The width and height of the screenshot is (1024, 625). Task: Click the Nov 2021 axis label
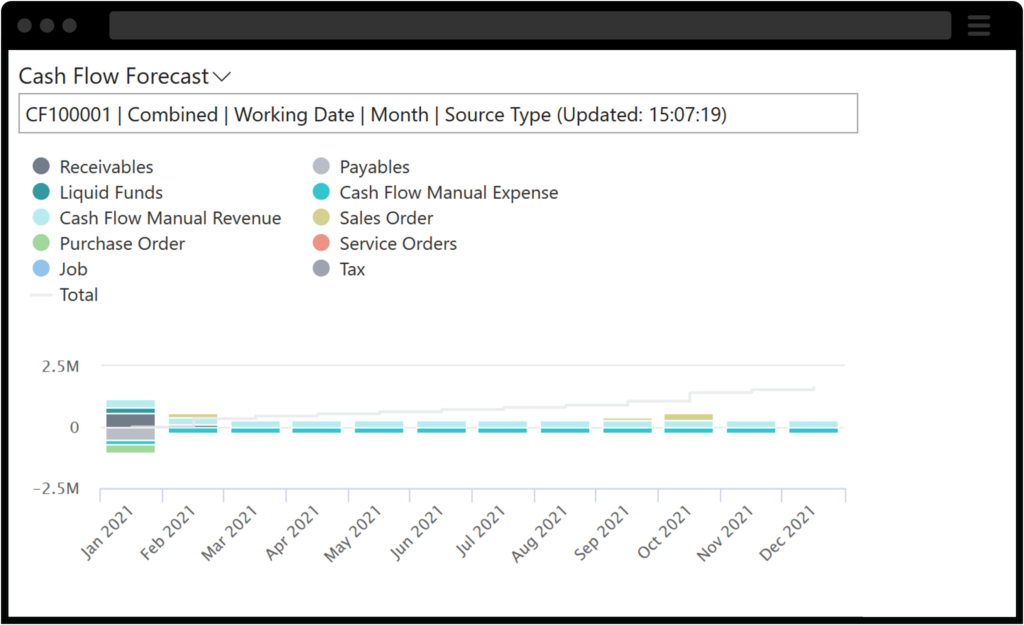[x=725, y=533]
